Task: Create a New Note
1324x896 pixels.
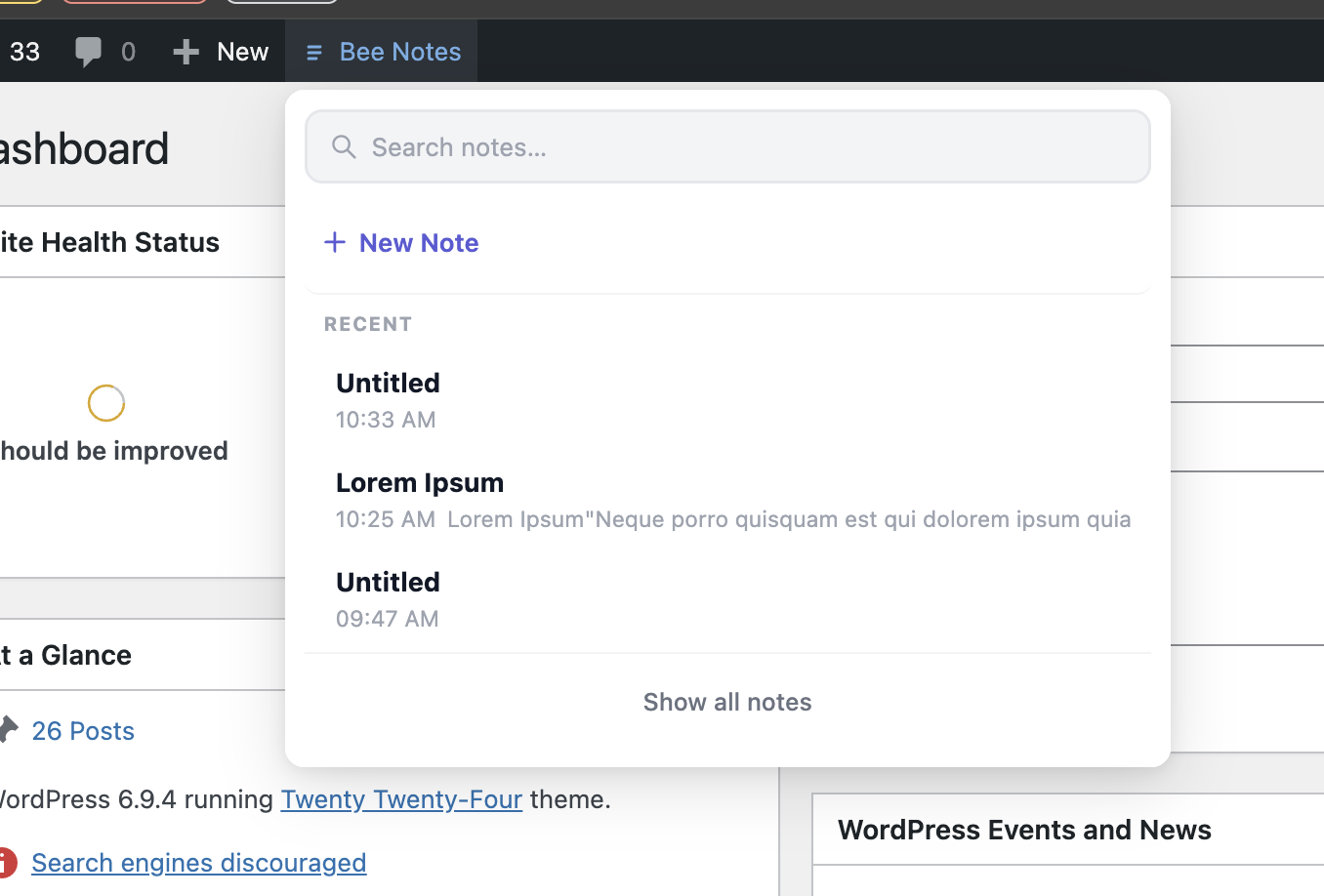Action: (401, 242)
